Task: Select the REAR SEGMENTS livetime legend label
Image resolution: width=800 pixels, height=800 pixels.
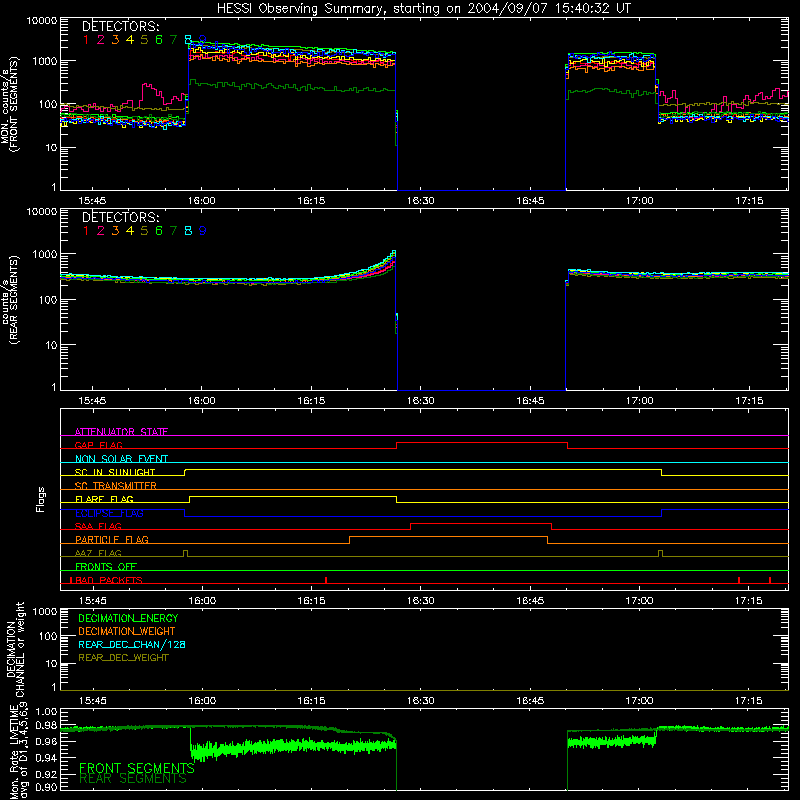Action: [133, 779]
